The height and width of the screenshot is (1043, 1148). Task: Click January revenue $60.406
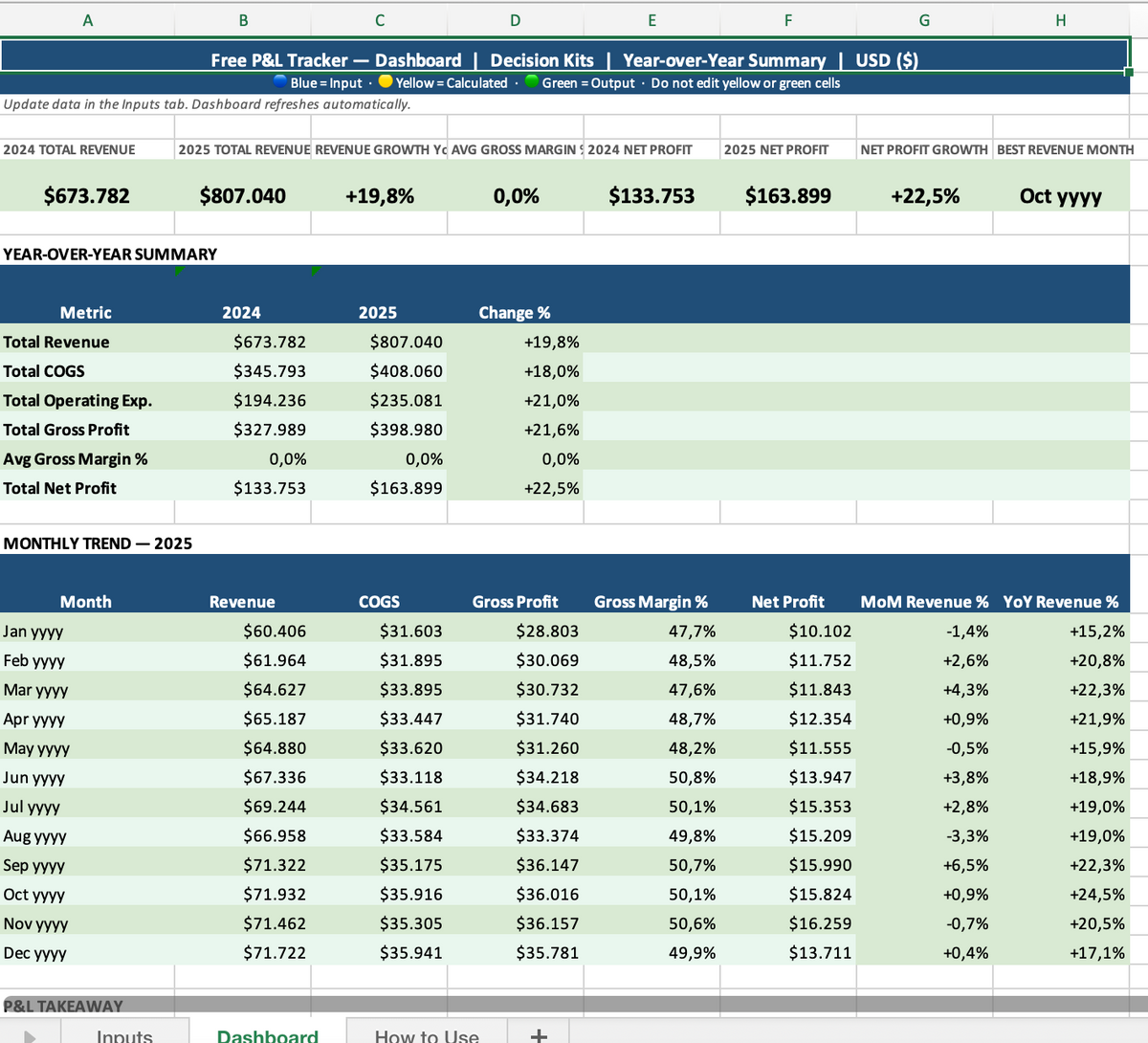point(275,632)
